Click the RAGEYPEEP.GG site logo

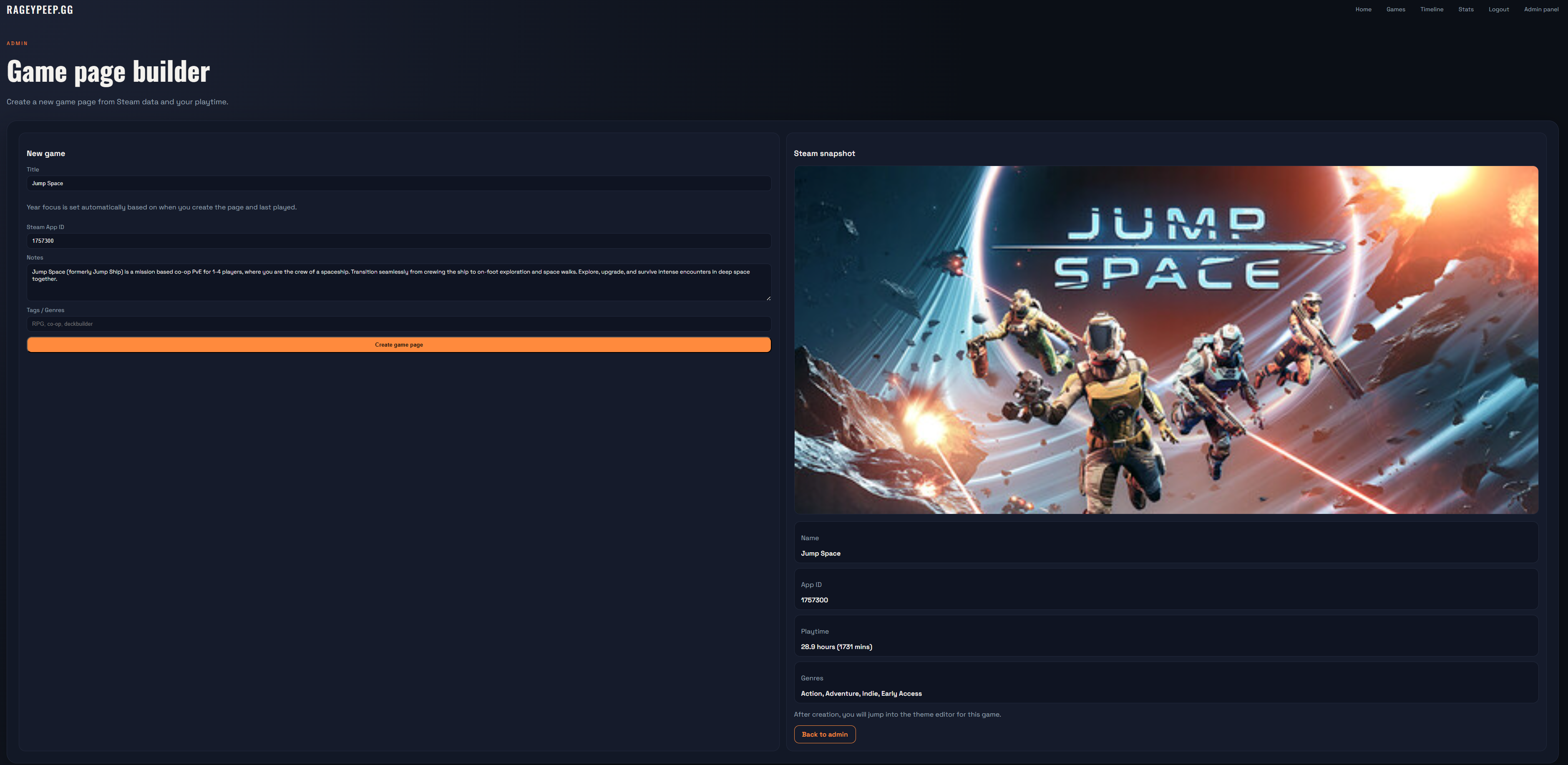click(x=39, y=9)
